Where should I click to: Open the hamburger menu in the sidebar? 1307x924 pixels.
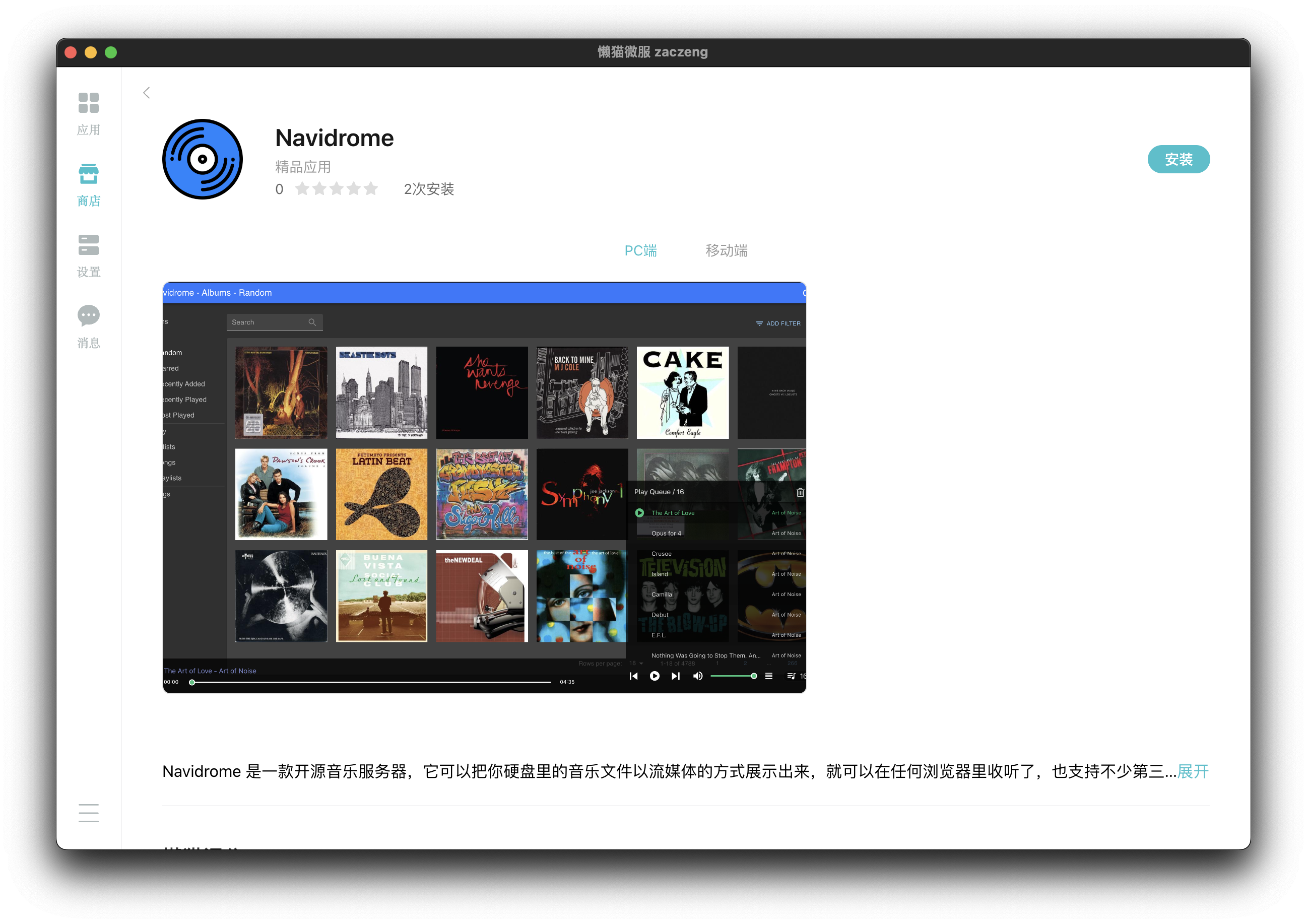pos(88,813)
